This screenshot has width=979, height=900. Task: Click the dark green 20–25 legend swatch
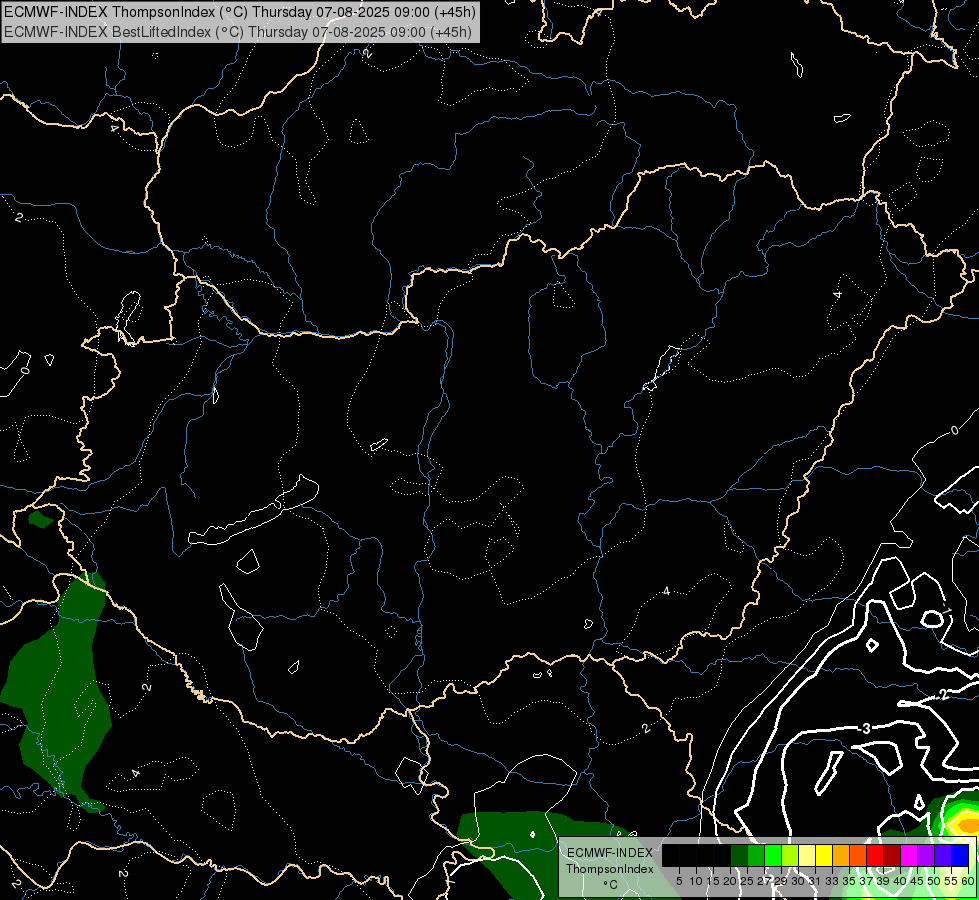point(739,856)
